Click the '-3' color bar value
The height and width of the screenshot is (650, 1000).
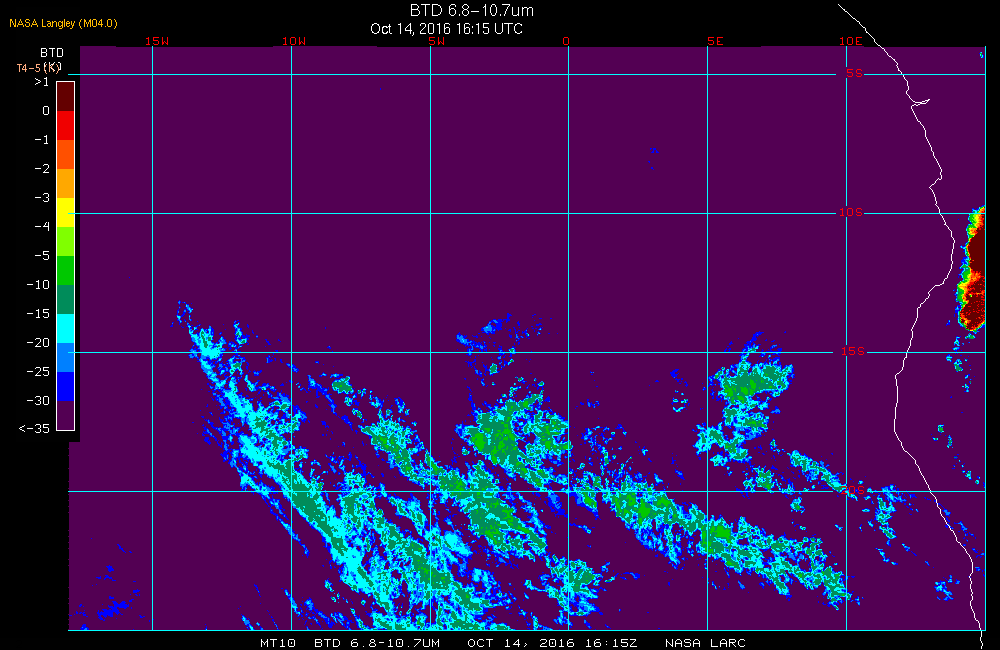coord(41,197)
